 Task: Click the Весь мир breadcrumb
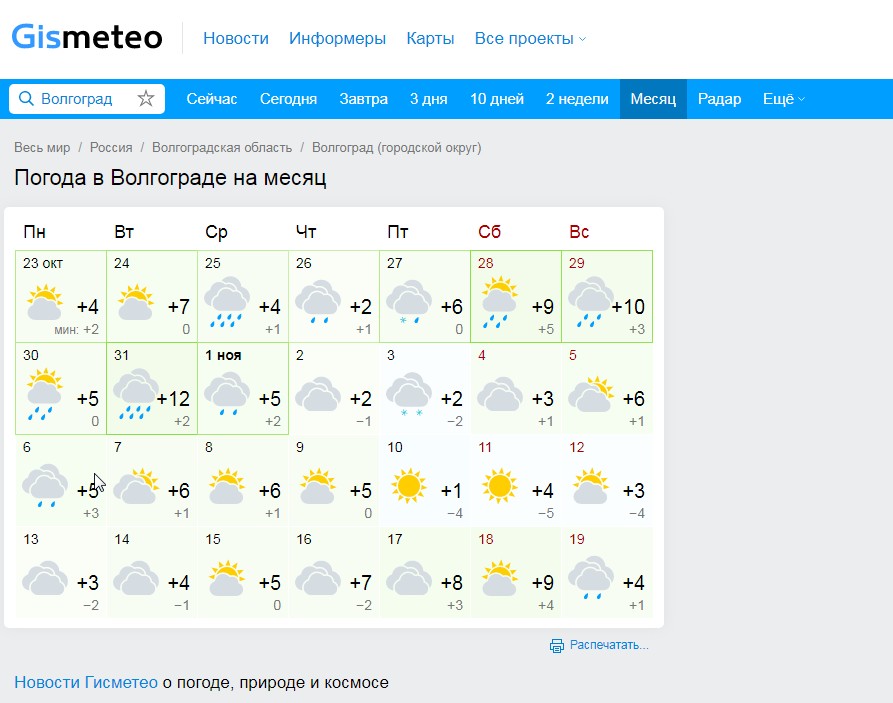pyautogui.click(x=42, y=148)
